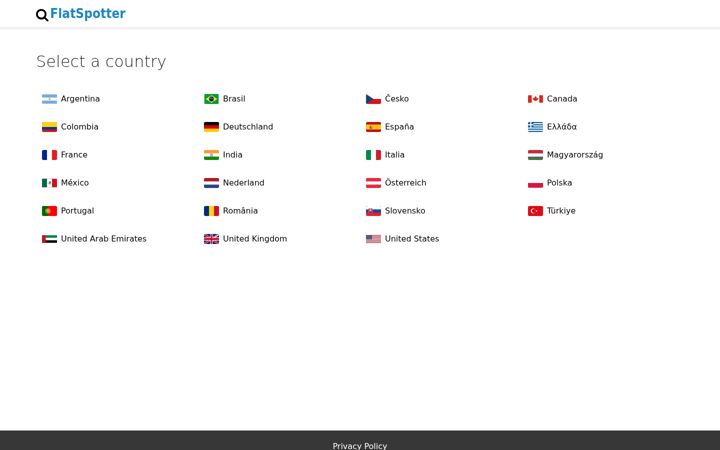Click the India flag icon
Viewport: 720px width, 450px height.
(212, 155)
